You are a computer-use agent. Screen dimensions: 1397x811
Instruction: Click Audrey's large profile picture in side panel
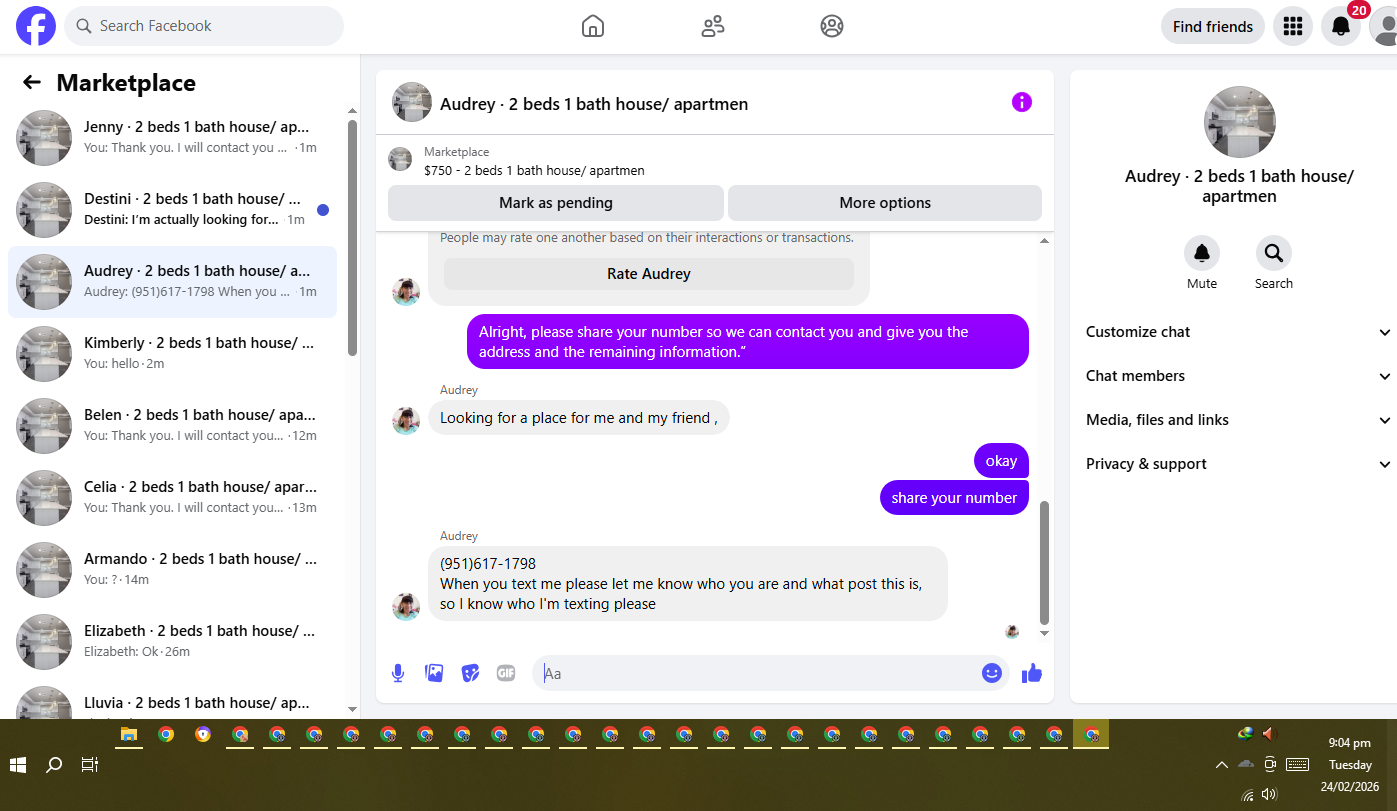click(1239, 122)
